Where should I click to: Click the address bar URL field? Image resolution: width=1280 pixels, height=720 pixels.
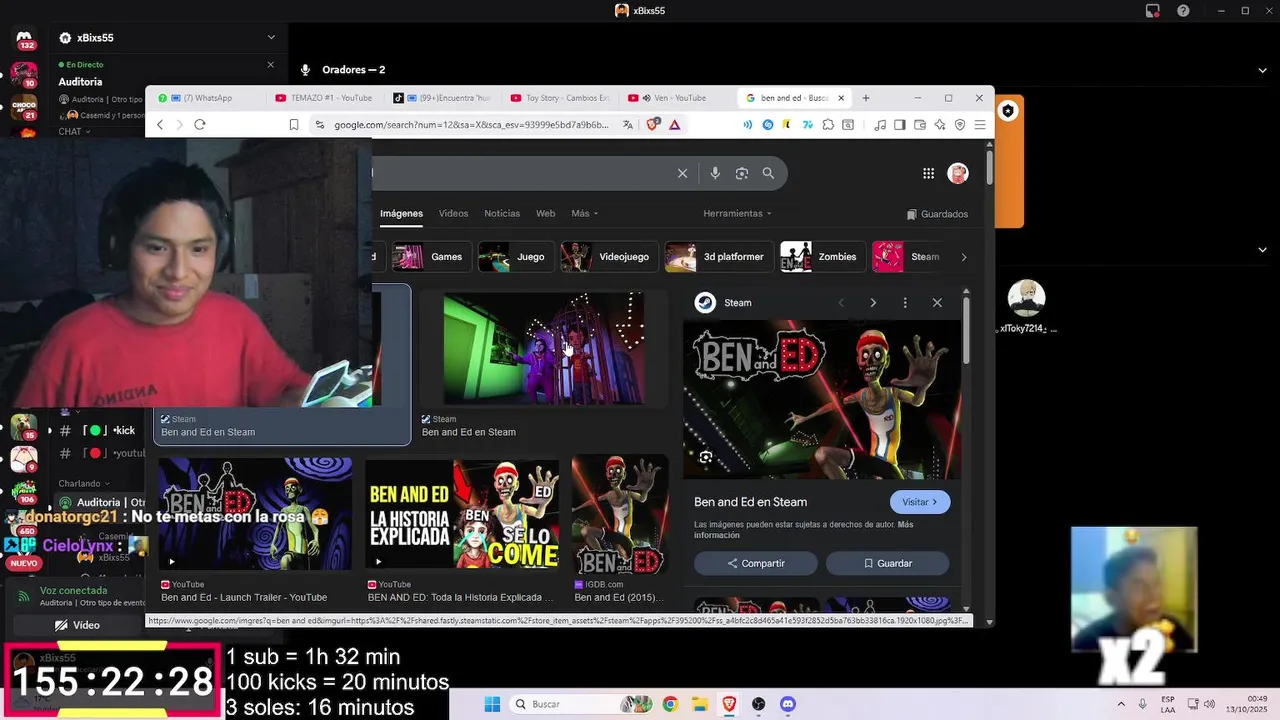470,125
